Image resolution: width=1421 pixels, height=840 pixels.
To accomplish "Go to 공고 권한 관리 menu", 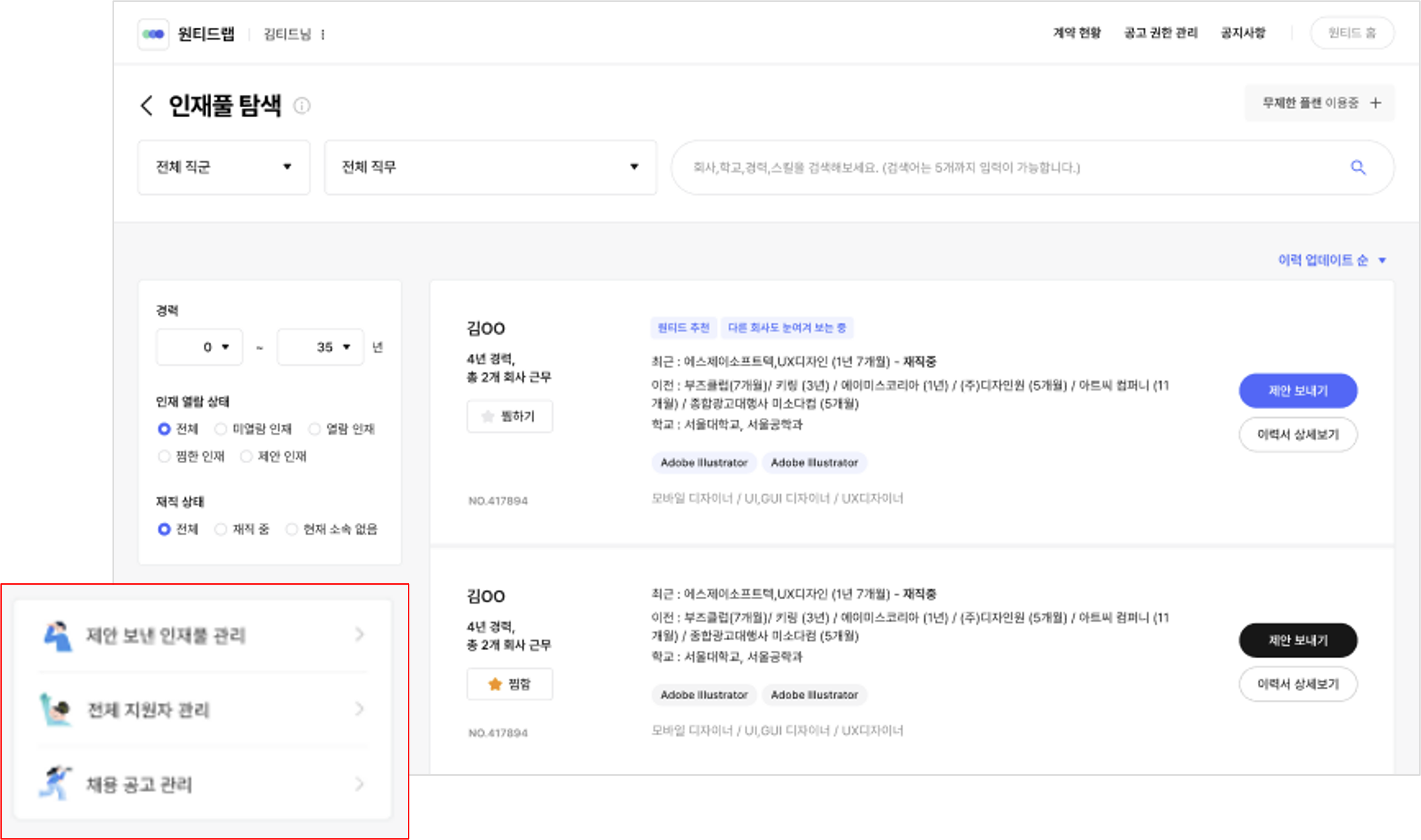I will (x=1161, y=33).
